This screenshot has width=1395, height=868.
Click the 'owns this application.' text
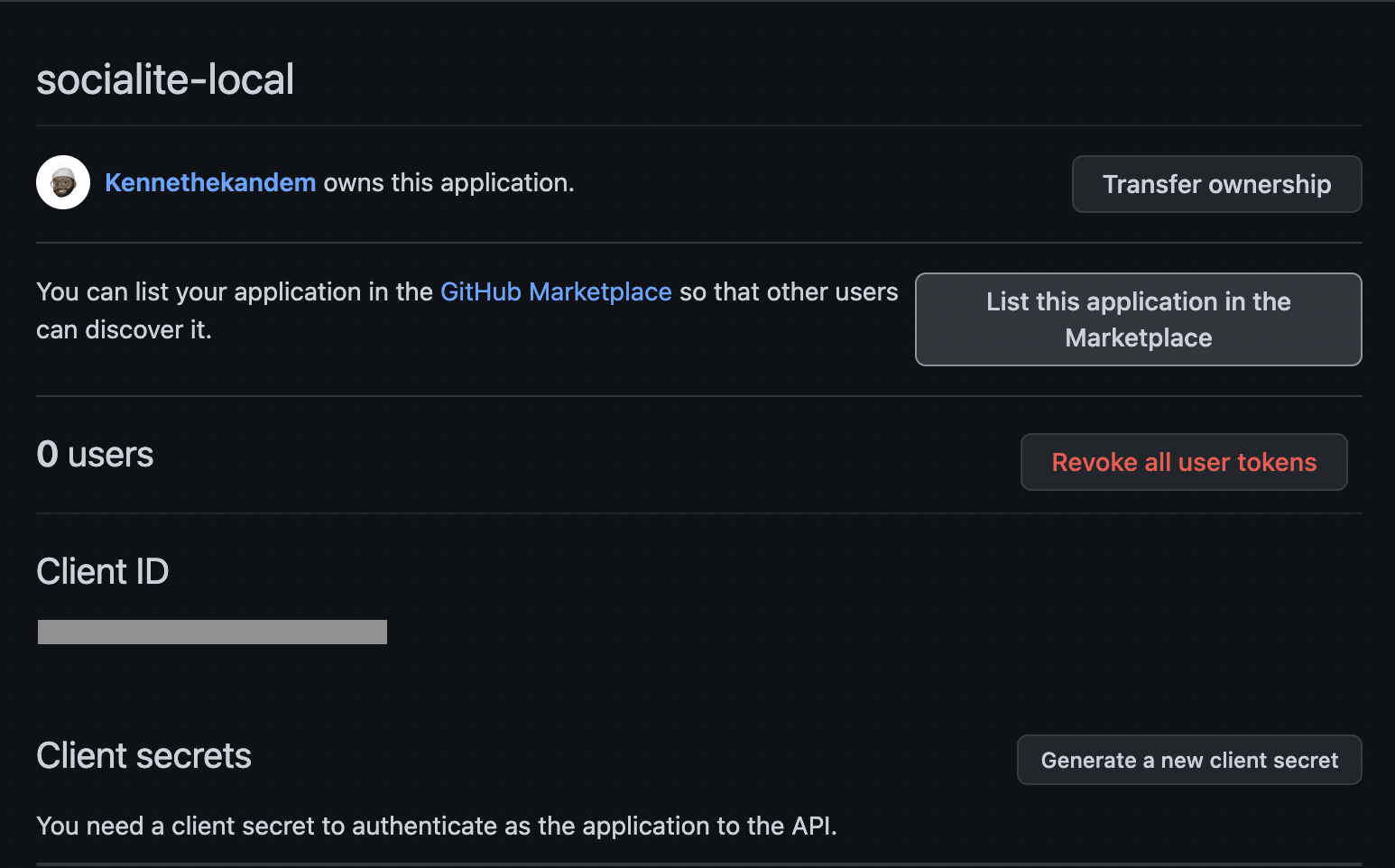[448, 182]
